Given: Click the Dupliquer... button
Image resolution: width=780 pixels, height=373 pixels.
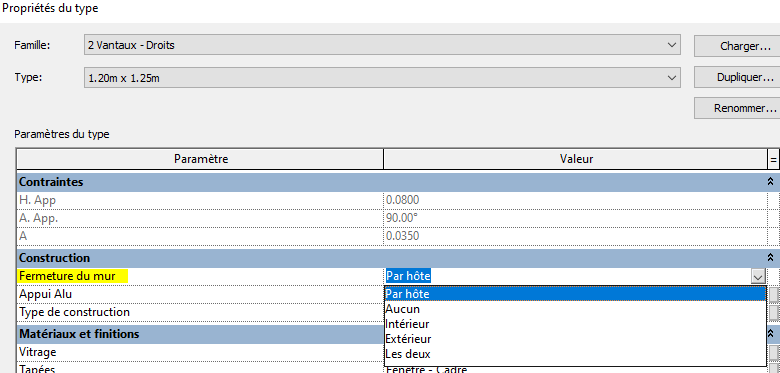Looking at the screenshot, I should tap(738, 78).
